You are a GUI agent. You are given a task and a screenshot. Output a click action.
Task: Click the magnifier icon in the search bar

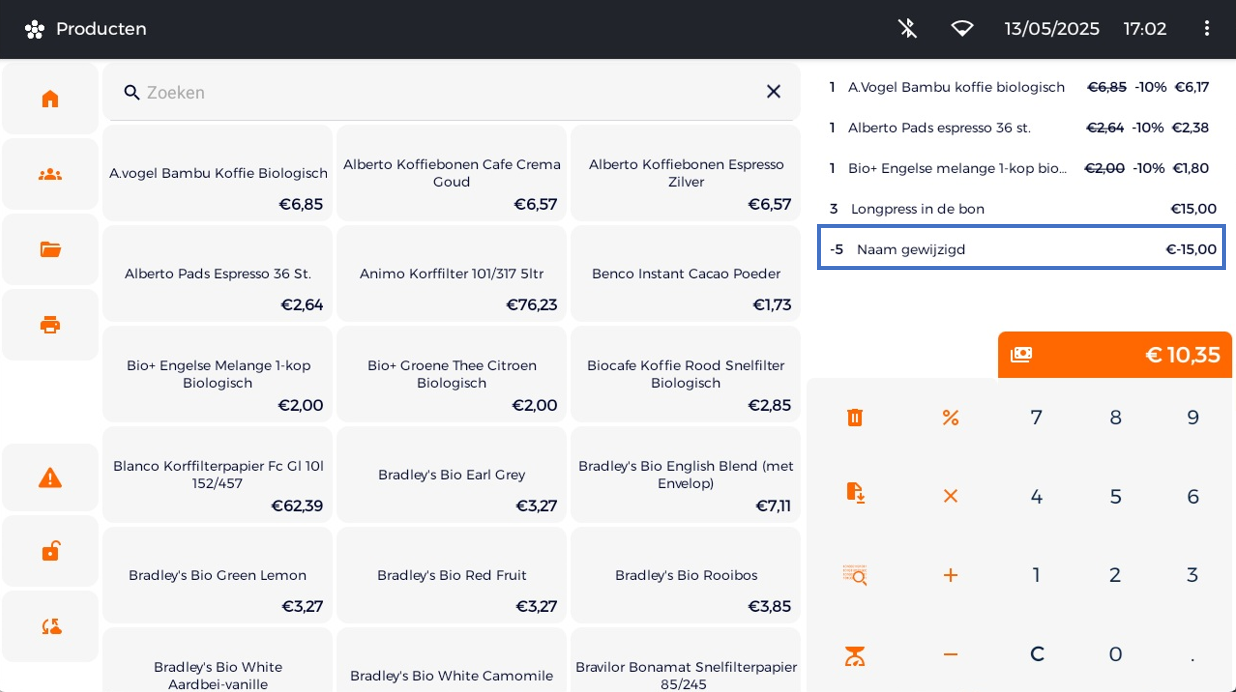tap(132, 92)
